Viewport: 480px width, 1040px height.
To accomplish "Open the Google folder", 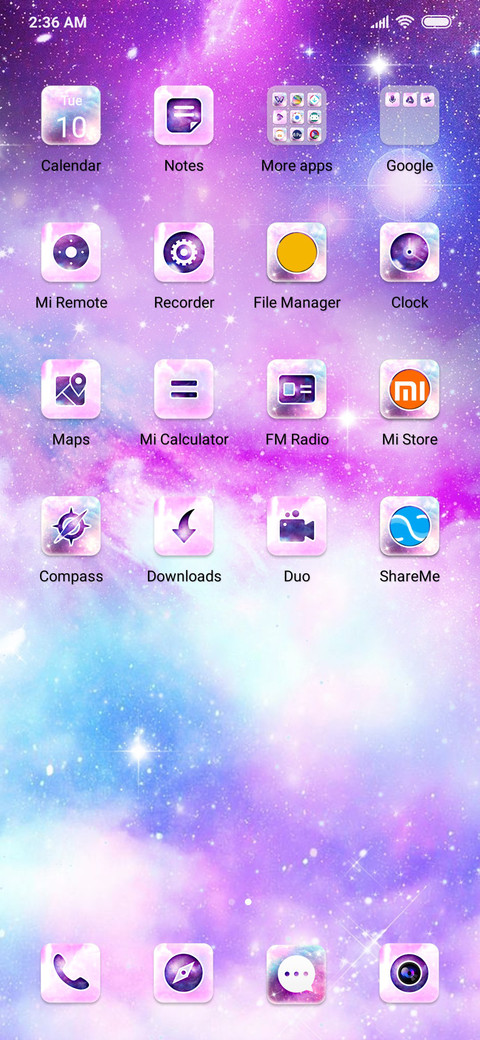I will coord(409,115).
